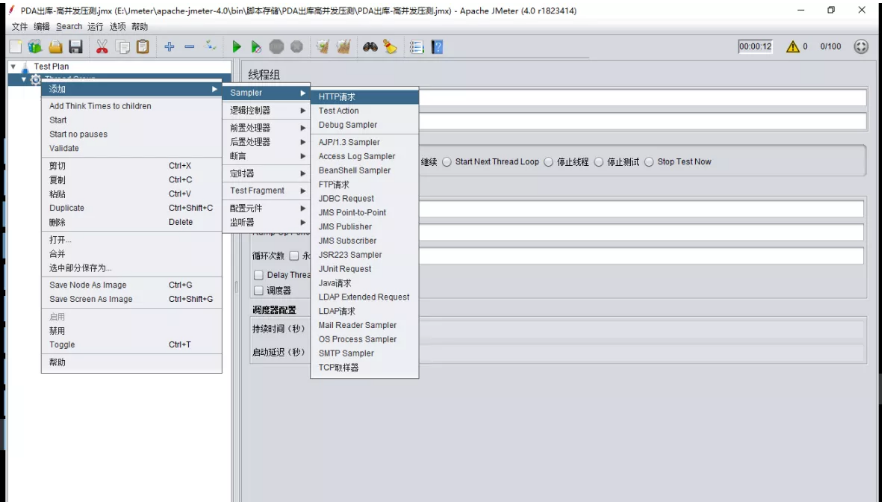Image resolution: width=882 pixels, height=502 pixels.
Task: Select Add Think Times to children
Action: point(132,106)
